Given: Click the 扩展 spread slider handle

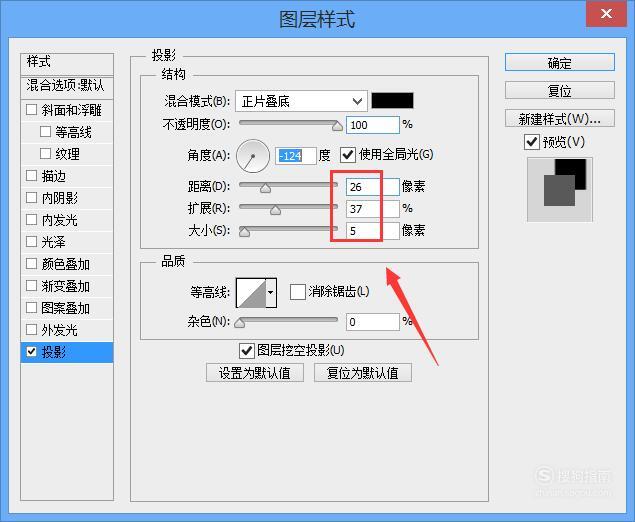Looking at the screenshot, I should point(275,210).
